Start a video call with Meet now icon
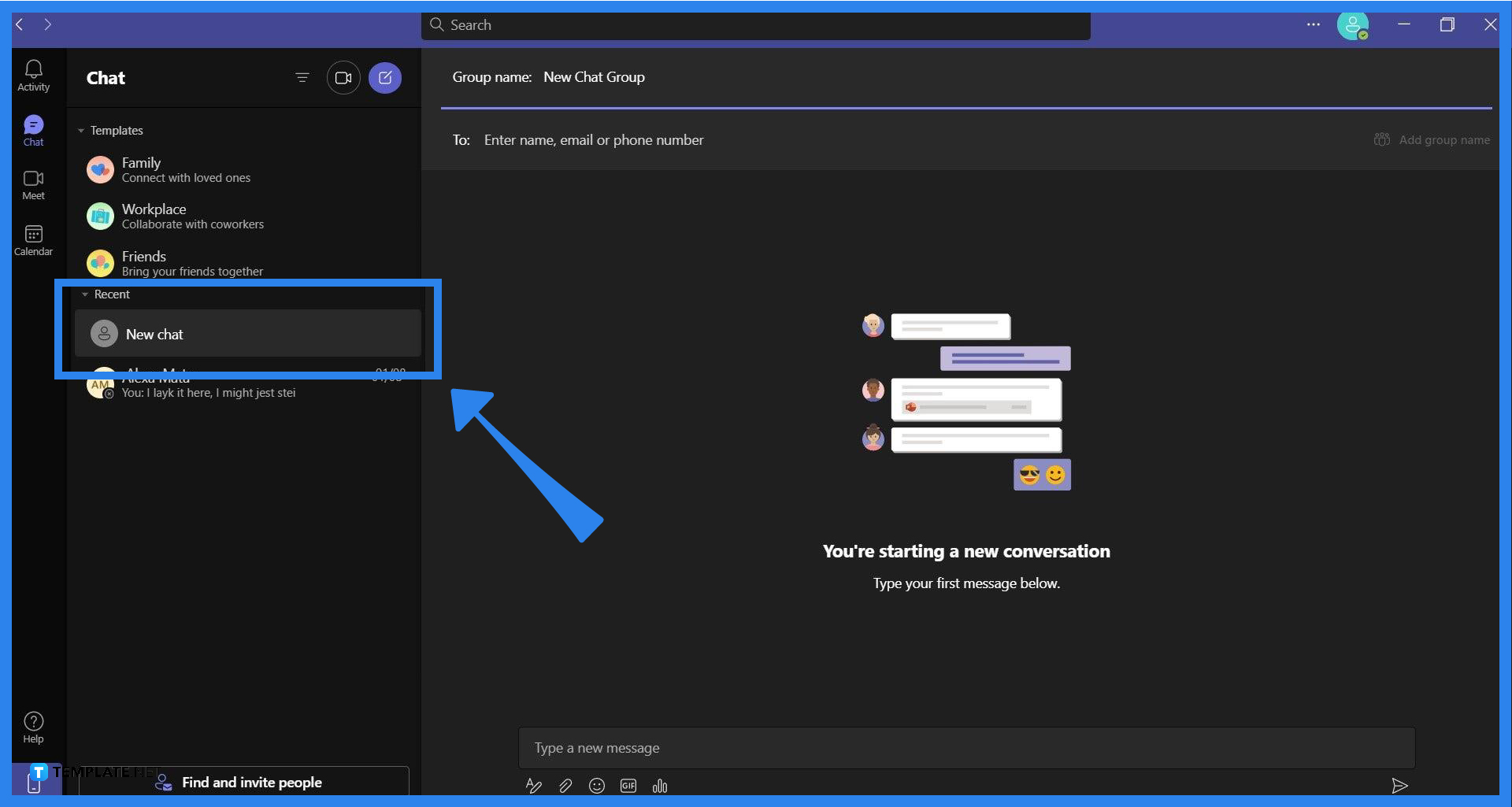This screenshot has height=807, width=1512. coord(343,77)
